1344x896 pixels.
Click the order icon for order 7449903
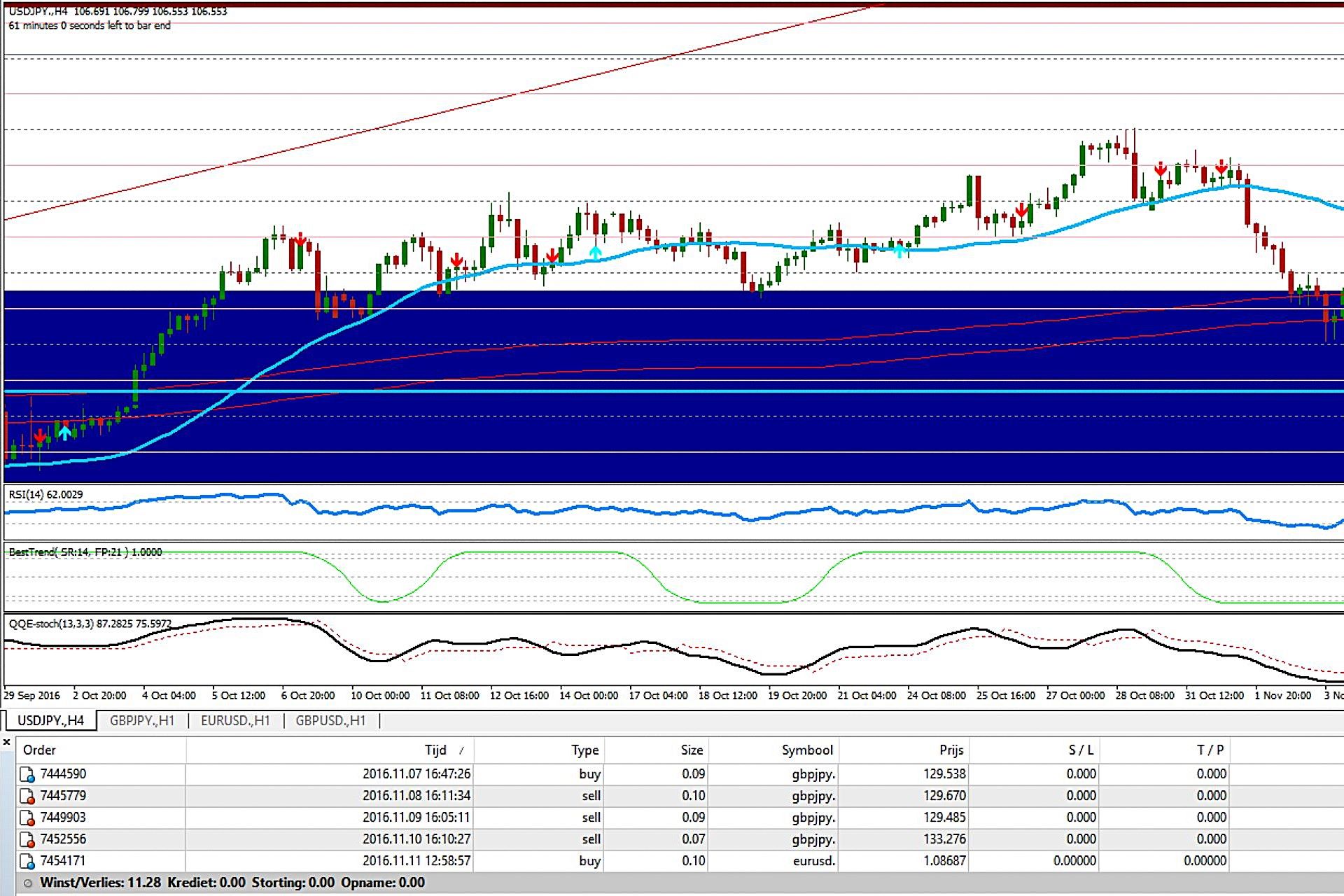[x=27, y=818]
